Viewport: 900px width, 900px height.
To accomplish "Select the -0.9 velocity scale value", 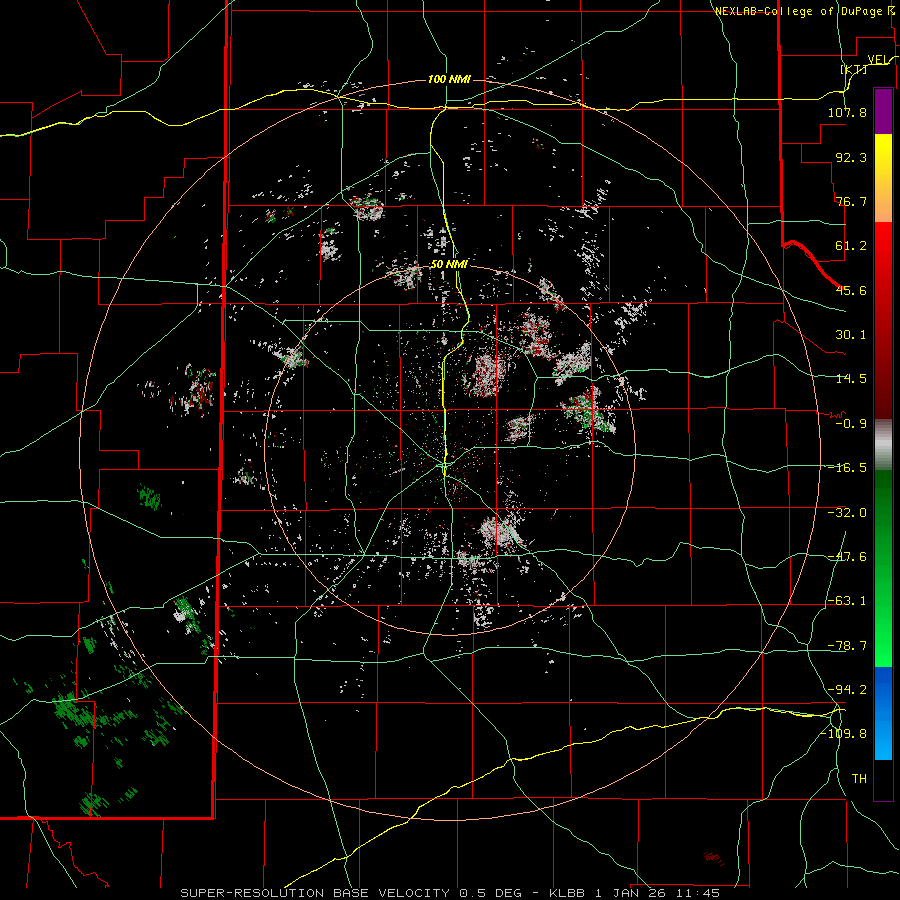I will pyautogui.click(x=851, y=424).
